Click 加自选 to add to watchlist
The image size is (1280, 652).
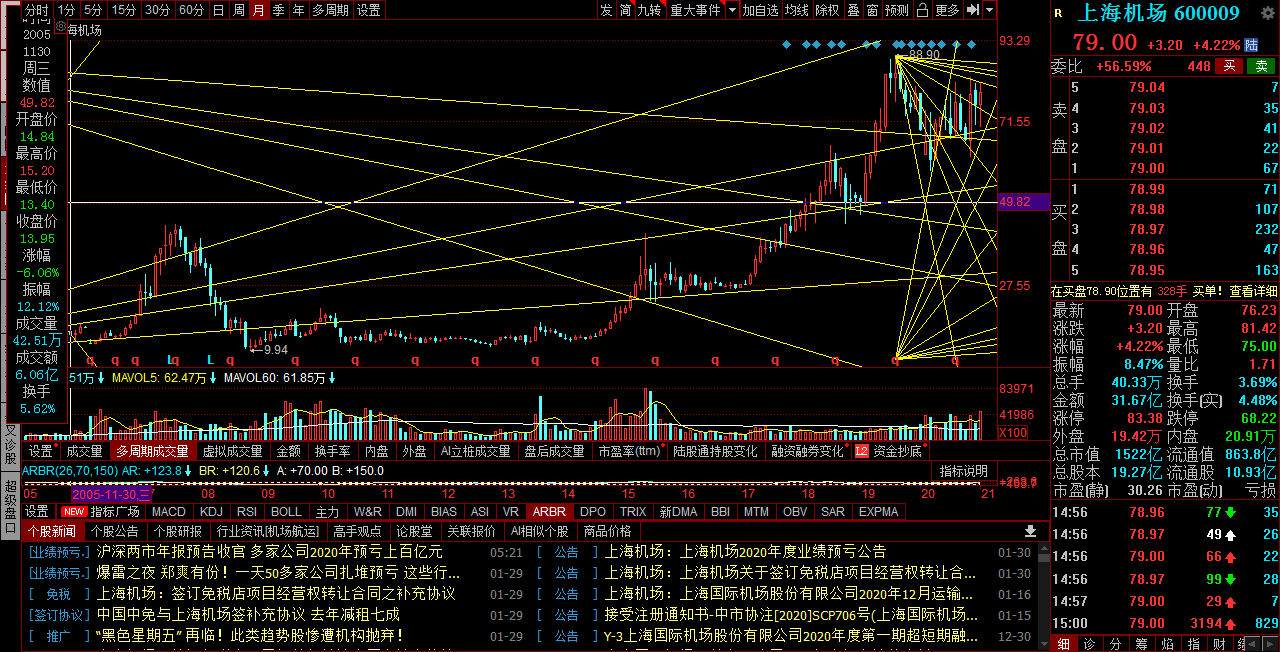coord(760,10)
